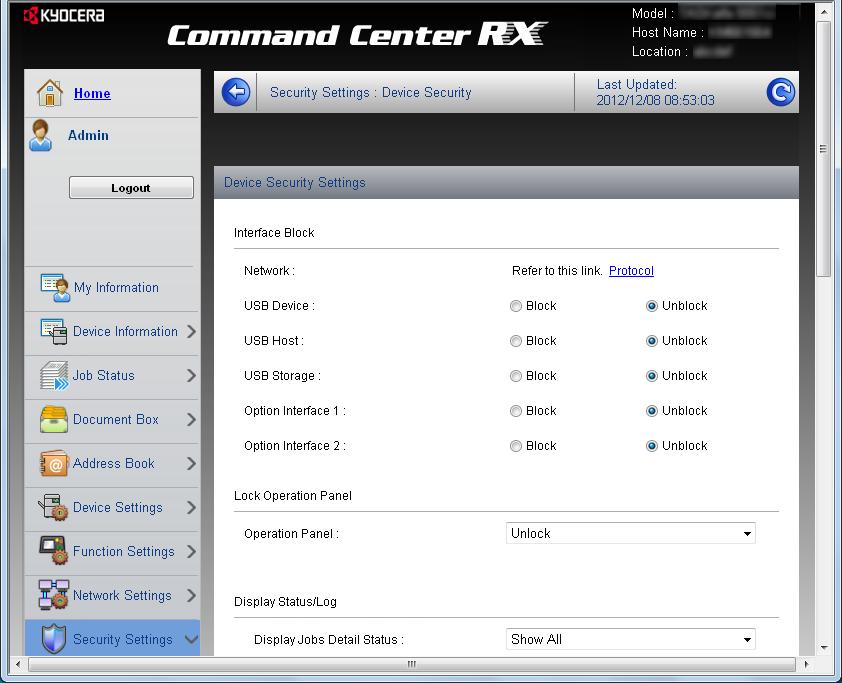Select Unblock for USB Device
842x683 pixels.
pyautogui.click(x=651, y=306)
